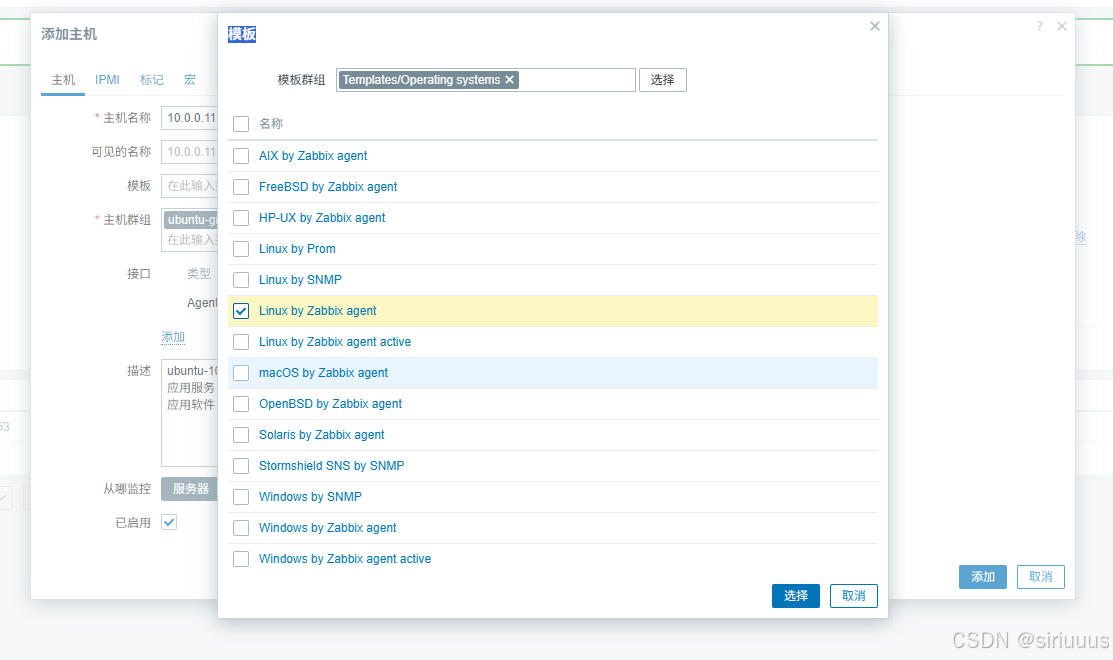Check Linux by Zabbix agent active checkbox

tap(241, 342)
